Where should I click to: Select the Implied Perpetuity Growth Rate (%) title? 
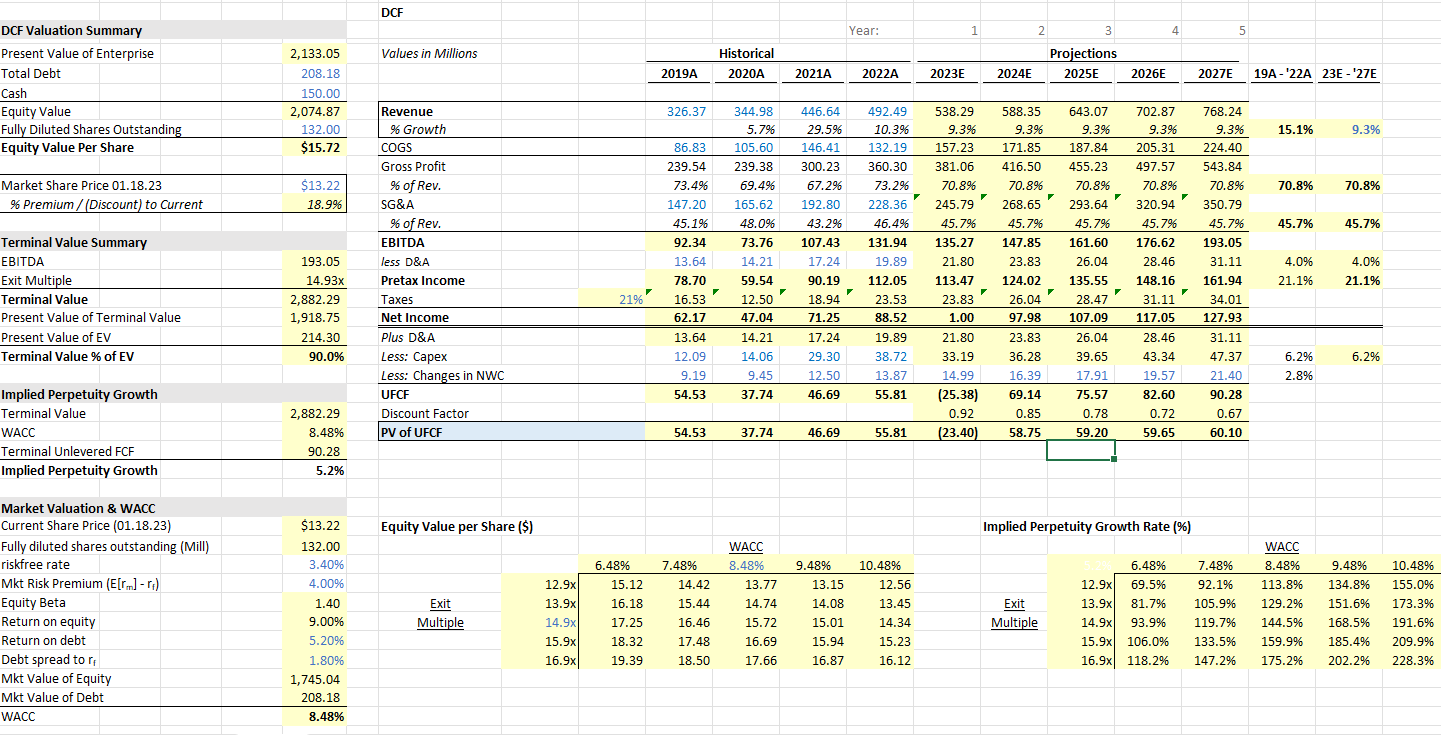(x=1086, y=527)
